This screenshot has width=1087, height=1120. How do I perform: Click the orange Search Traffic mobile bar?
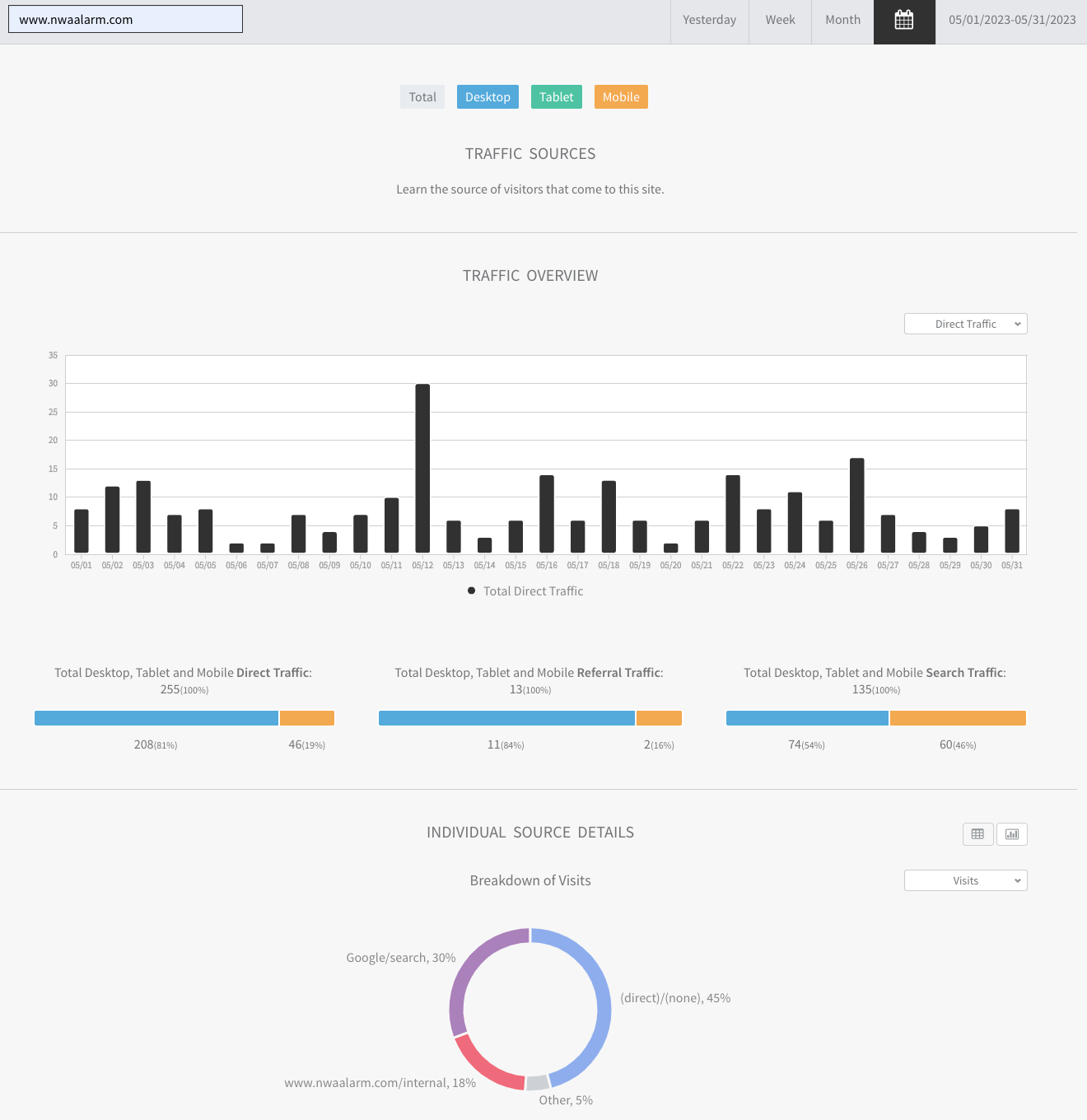(958, 718)
